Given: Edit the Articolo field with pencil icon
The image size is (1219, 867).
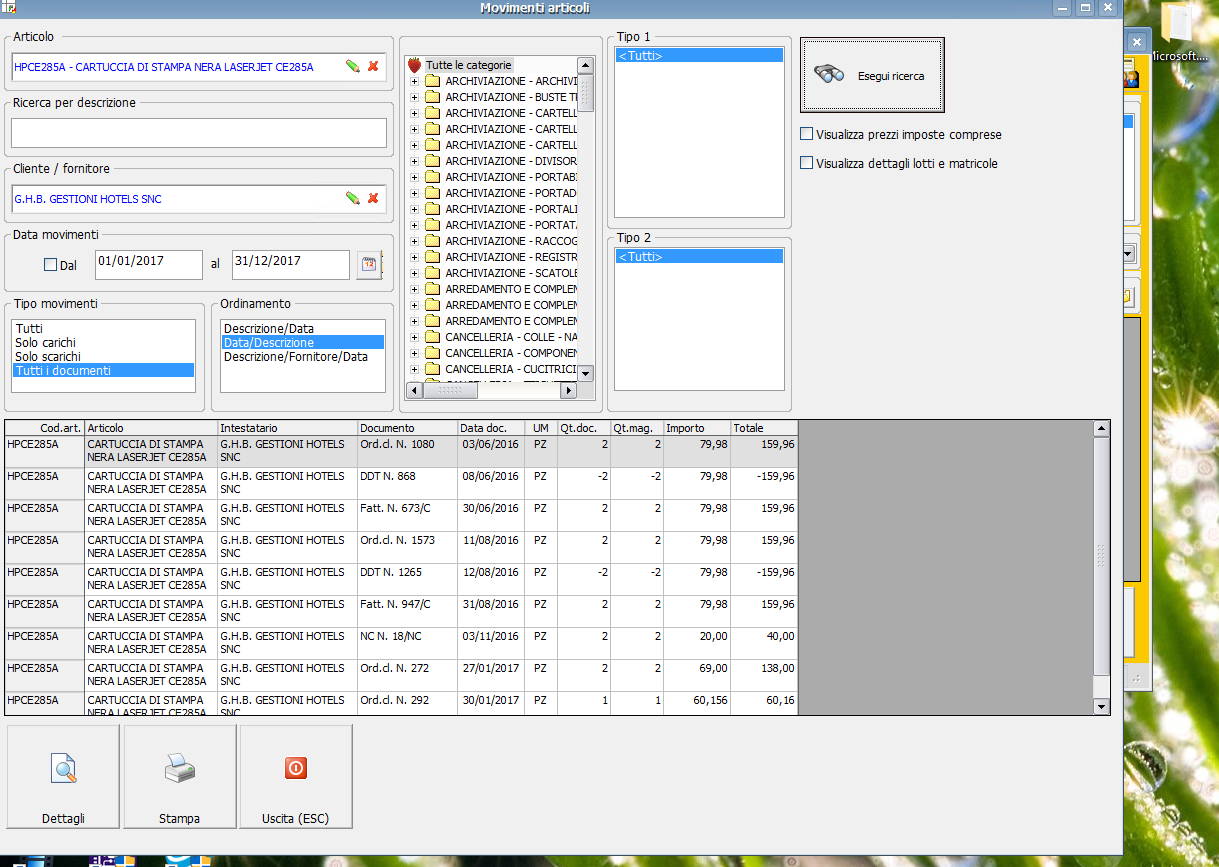Looking at the screenshot, I should point(352,66).
